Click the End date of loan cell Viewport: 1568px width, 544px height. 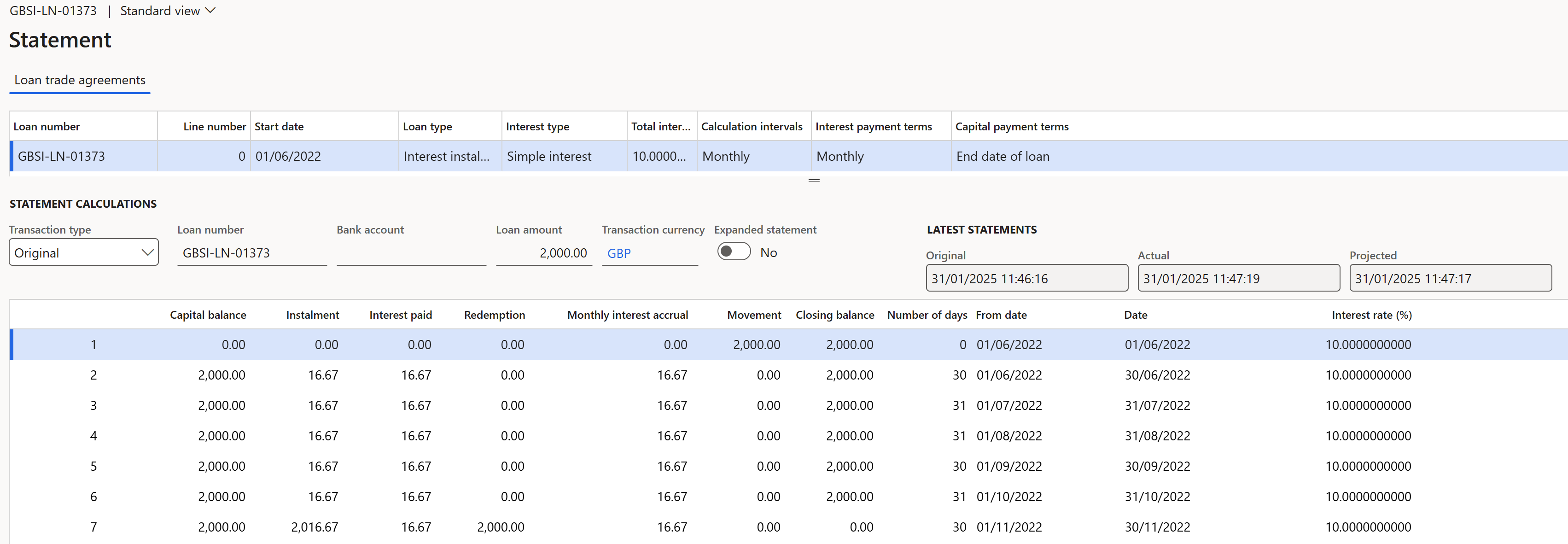[1003, 156]
